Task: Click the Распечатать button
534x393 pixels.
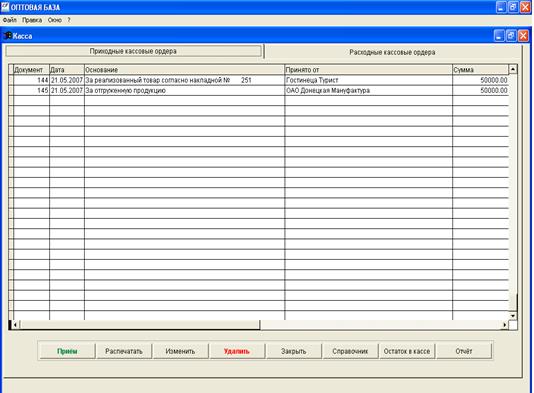Action: (124, 351)
